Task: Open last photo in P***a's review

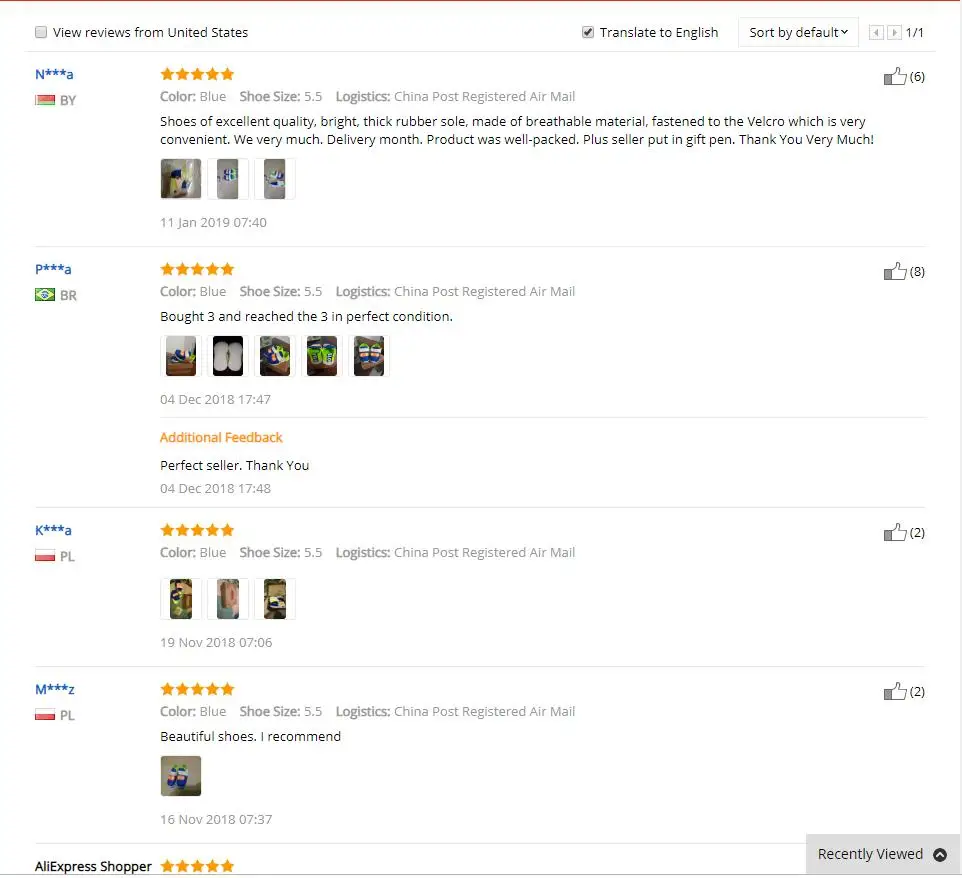Action: (369, 356)
